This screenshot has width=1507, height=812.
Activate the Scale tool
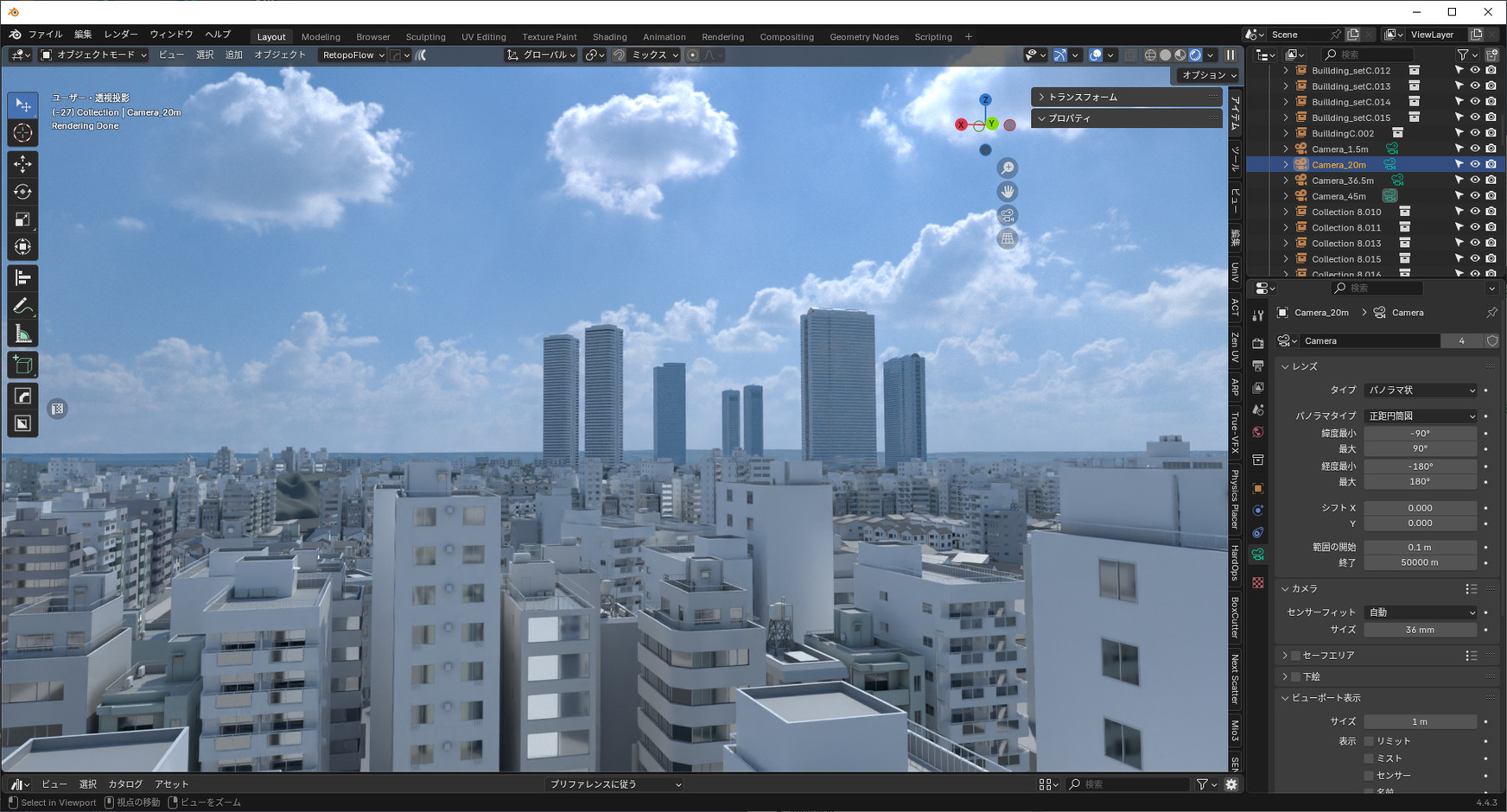click(23, 219)
